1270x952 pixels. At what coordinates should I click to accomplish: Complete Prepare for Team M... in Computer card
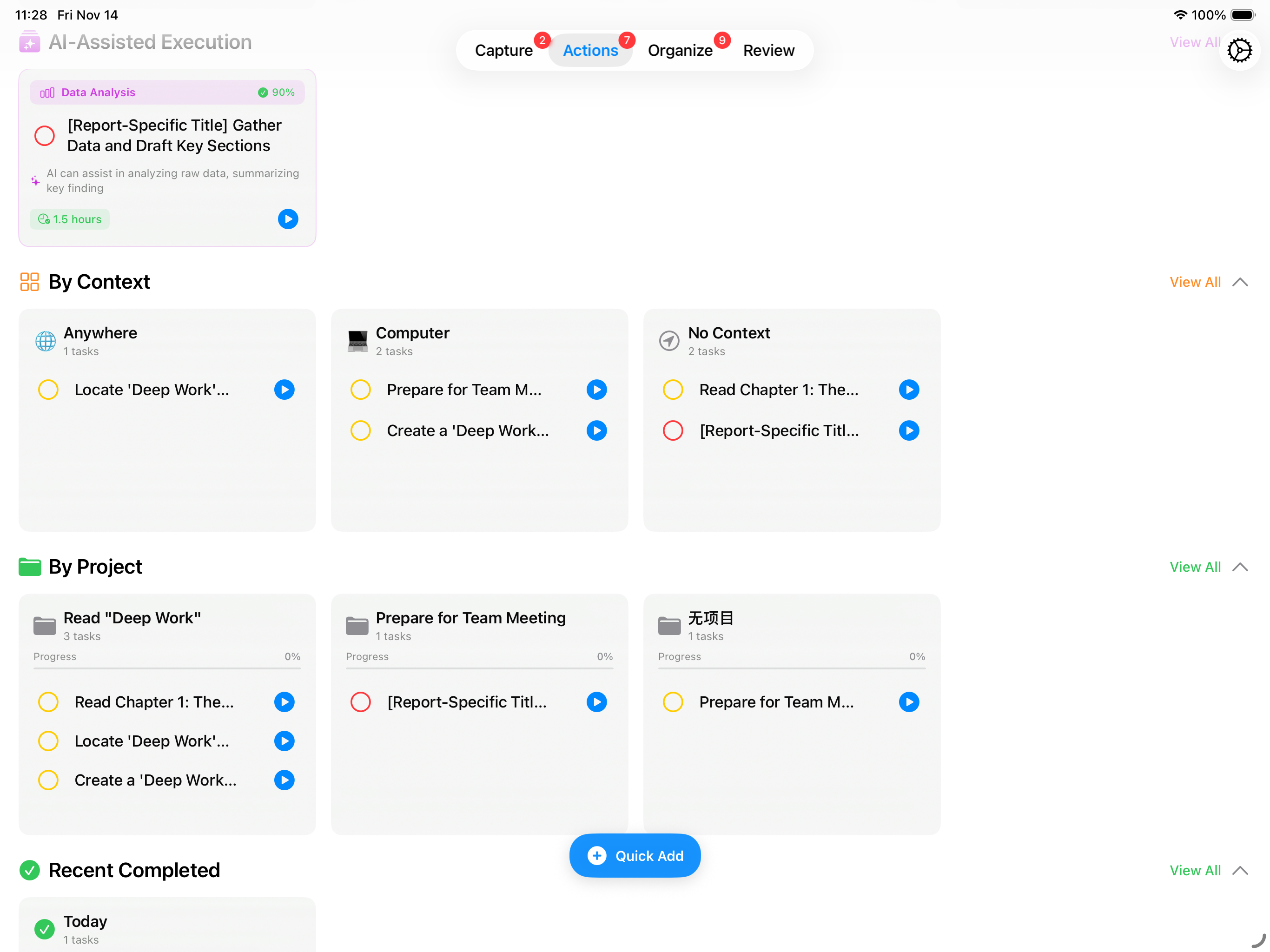pyautogui.click(x=361, y=390)
